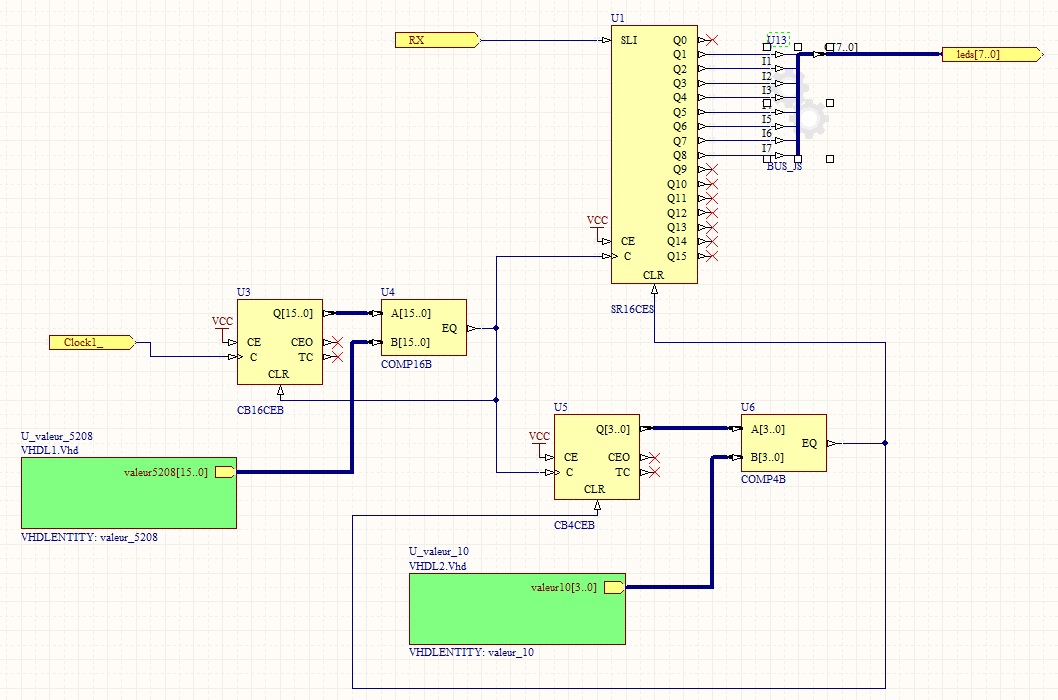Viewport: 1058px width, 700px height.
Task: Click the Clock1_ input port
Action: 90,343
